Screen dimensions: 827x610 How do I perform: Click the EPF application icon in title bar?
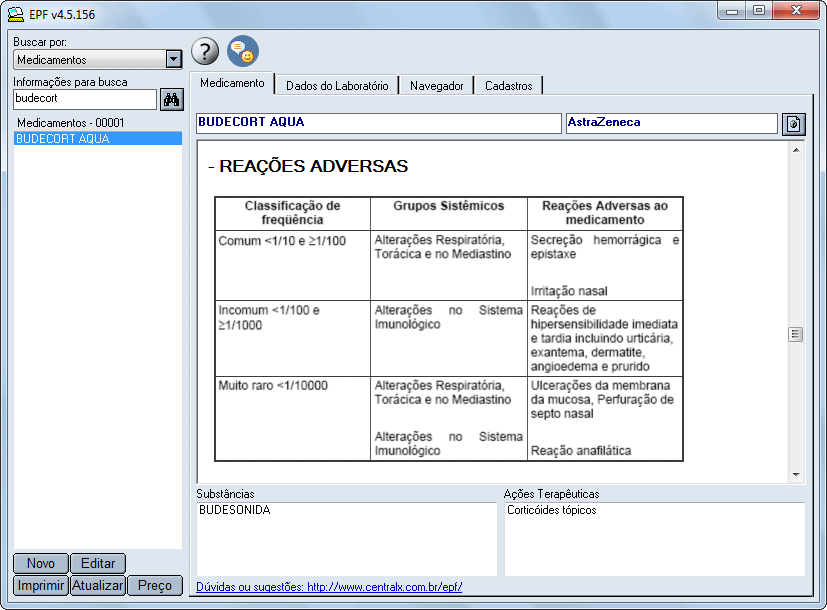click(16, 14)
